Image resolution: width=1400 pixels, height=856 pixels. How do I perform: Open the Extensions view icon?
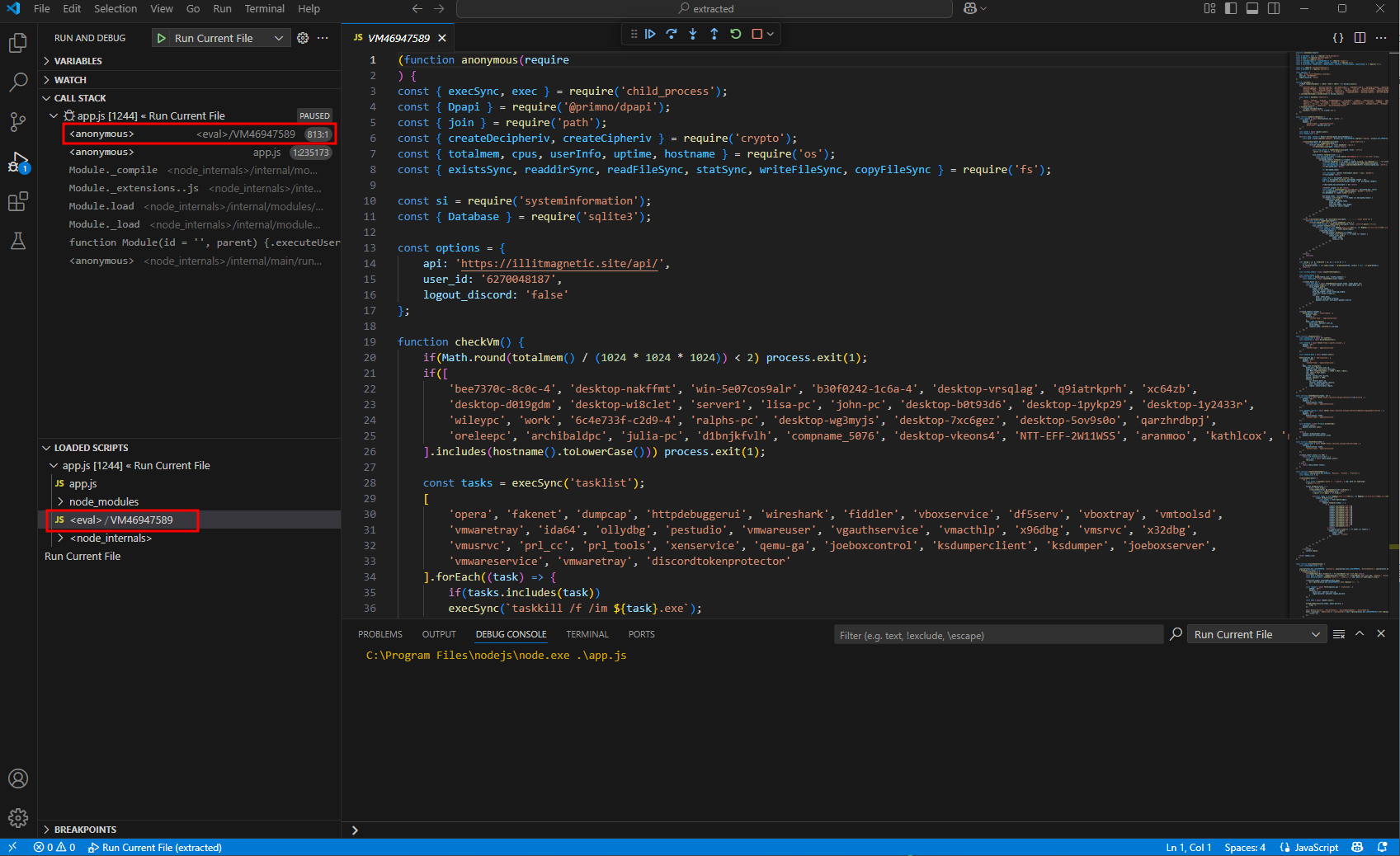click(x=18, y=201)
